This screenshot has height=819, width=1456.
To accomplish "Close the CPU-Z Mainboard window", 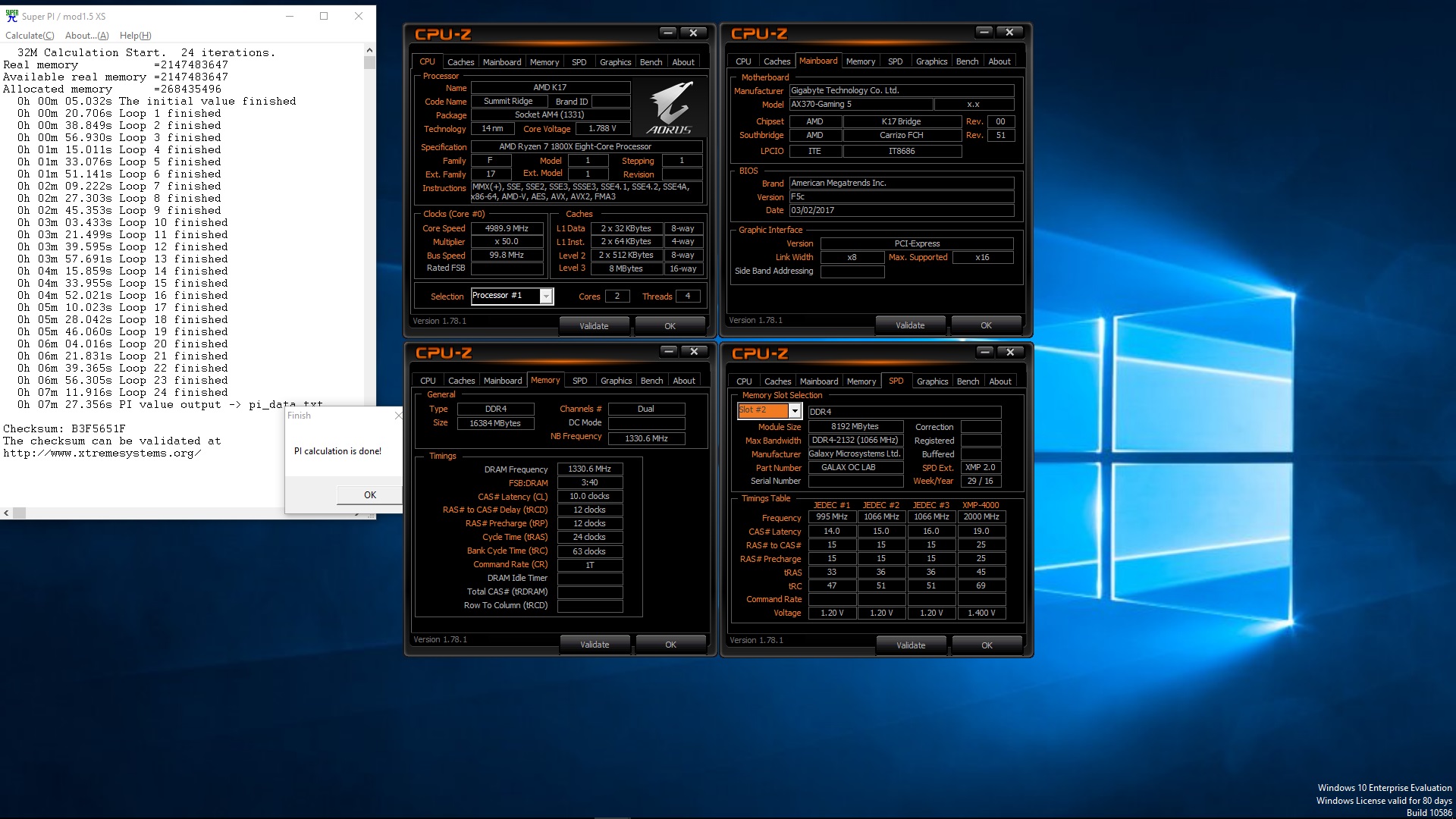I will tap(1009, 32).
